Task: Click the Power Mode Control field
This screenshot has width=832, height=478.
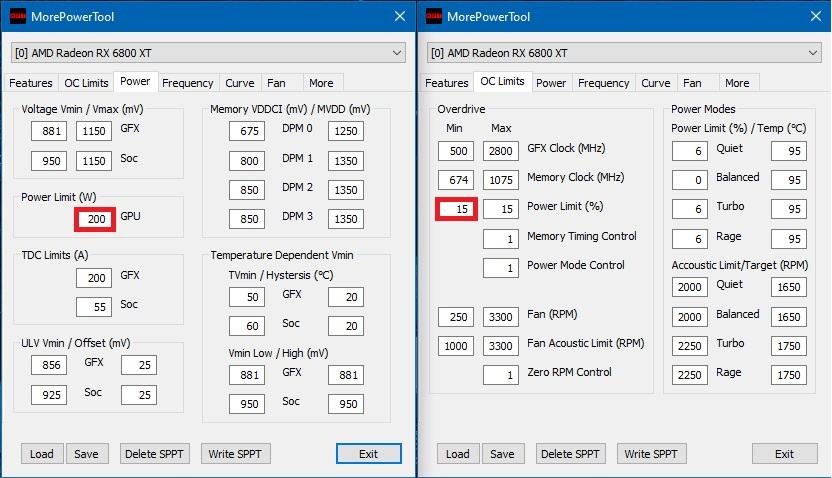Action: pyautogui.click(x=501, y=268)
